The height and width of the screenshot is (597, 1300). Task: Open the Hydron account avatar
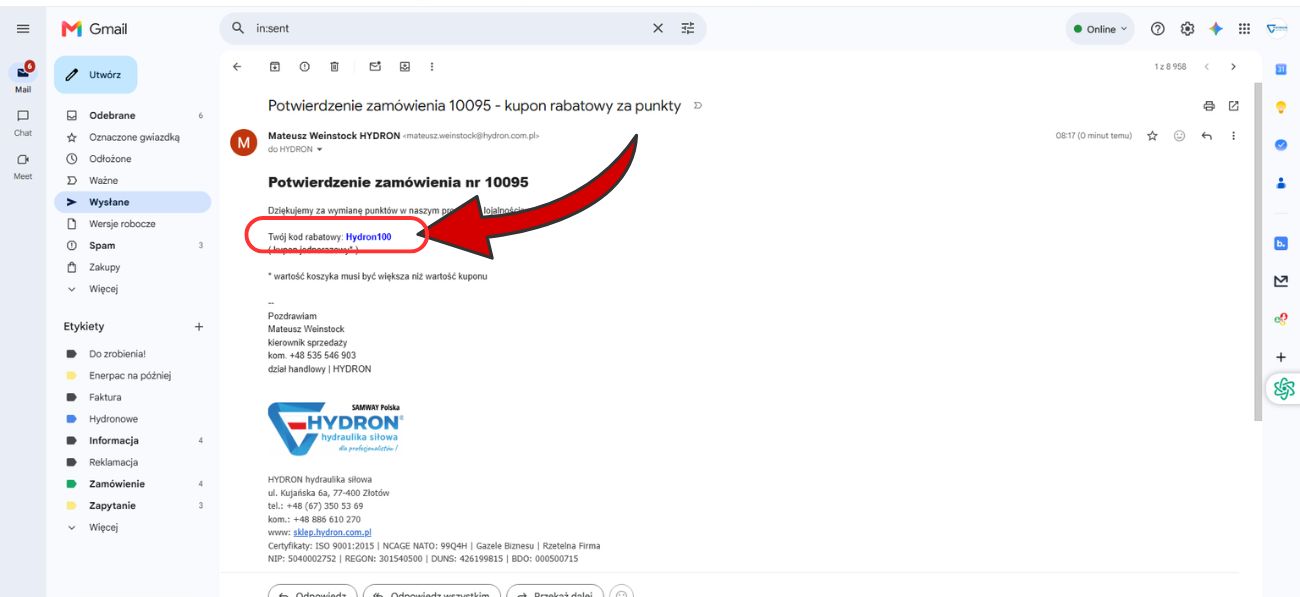pyautogui.click(x=1277, y=29)
